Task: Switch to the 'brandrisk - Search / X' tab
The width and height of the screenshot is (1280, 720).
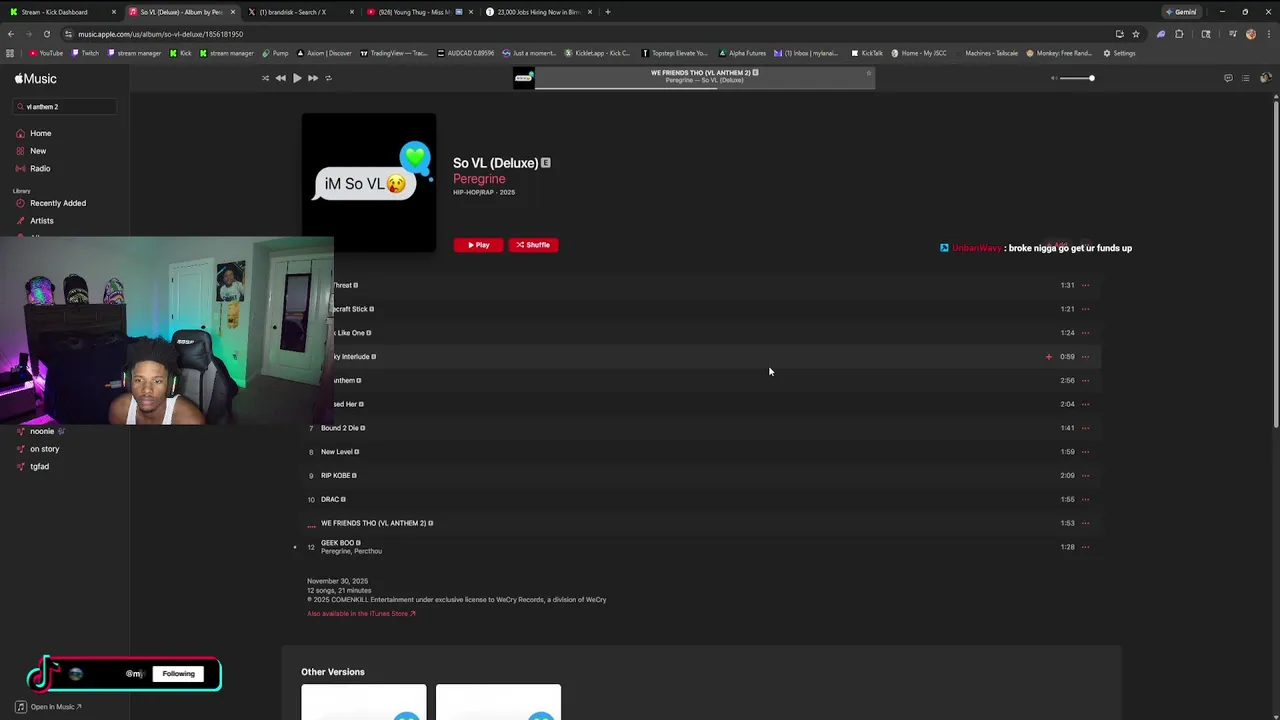Action: pyautogui.click(x=300, y=12)
